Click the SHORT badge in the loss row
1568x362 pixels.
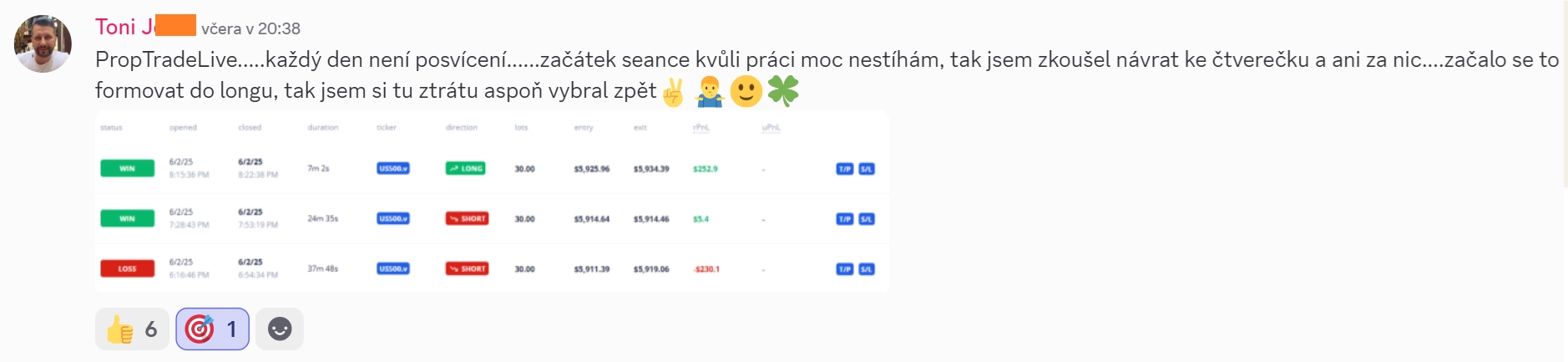(467, 268)
